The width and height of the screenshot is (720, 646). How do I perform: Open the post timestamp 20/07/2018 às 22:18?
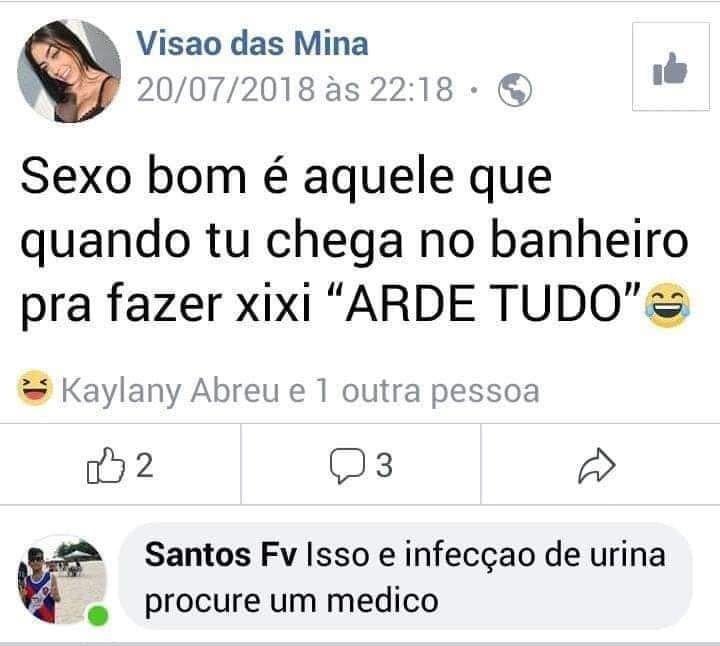(295, 89)
